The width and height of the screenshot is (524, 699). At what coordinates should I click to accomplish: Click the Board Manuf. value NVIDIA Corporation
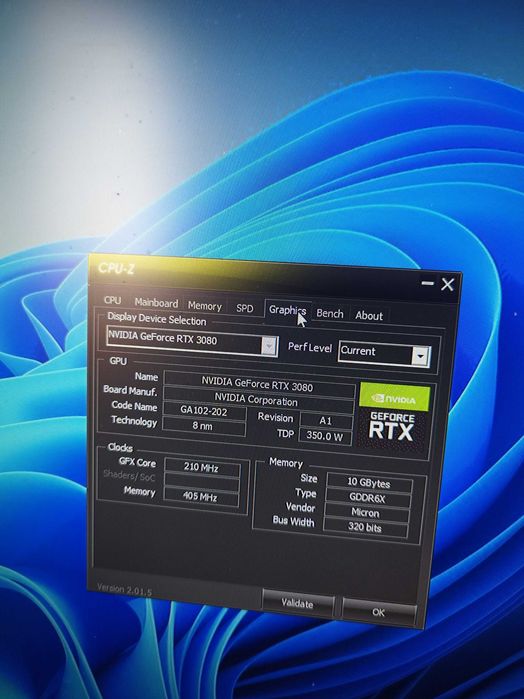pos(258,399)
